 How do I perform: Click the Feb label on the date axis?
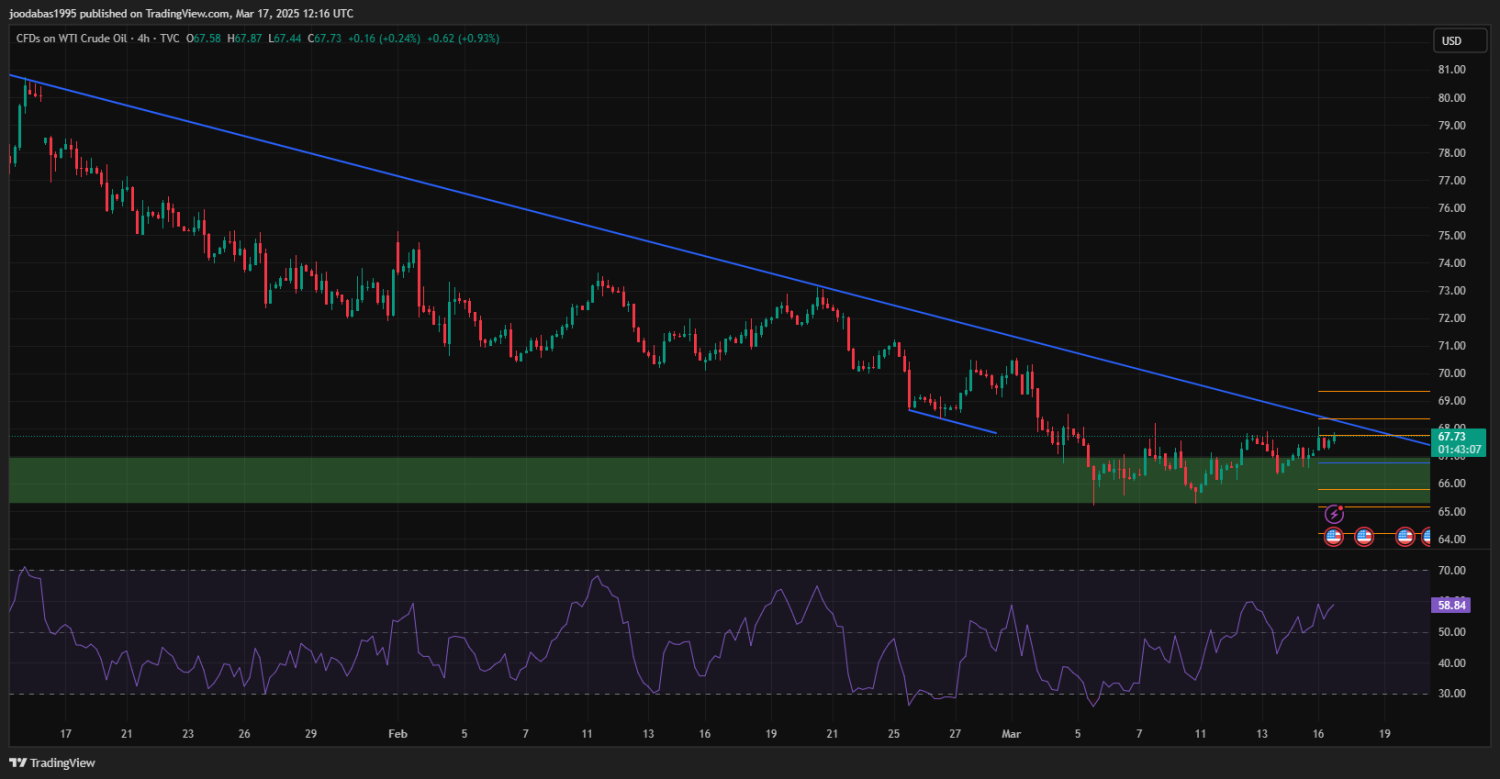(x=398, y=733)
